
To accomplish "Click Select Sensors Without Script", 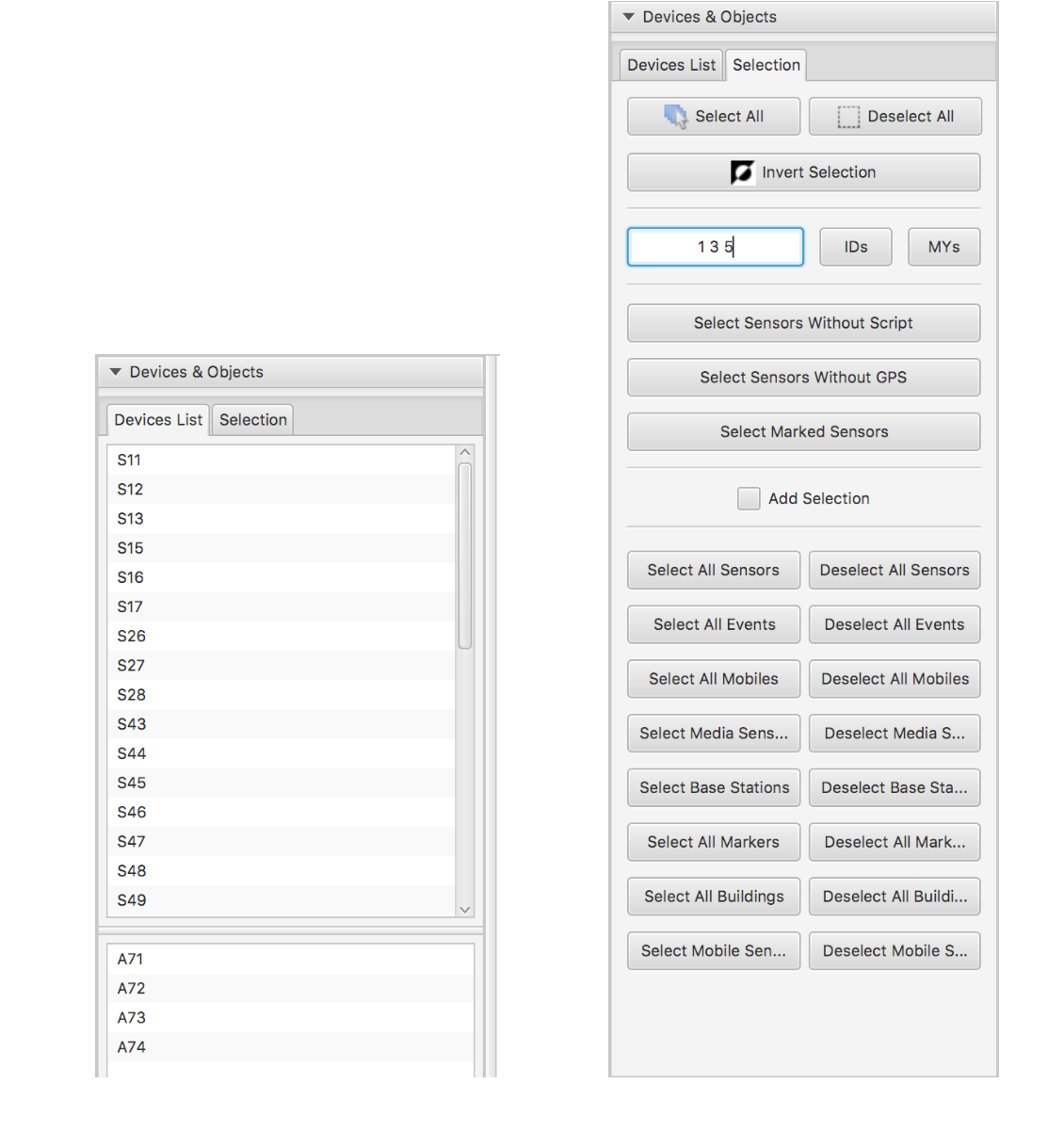I will (x=803, y=323).
